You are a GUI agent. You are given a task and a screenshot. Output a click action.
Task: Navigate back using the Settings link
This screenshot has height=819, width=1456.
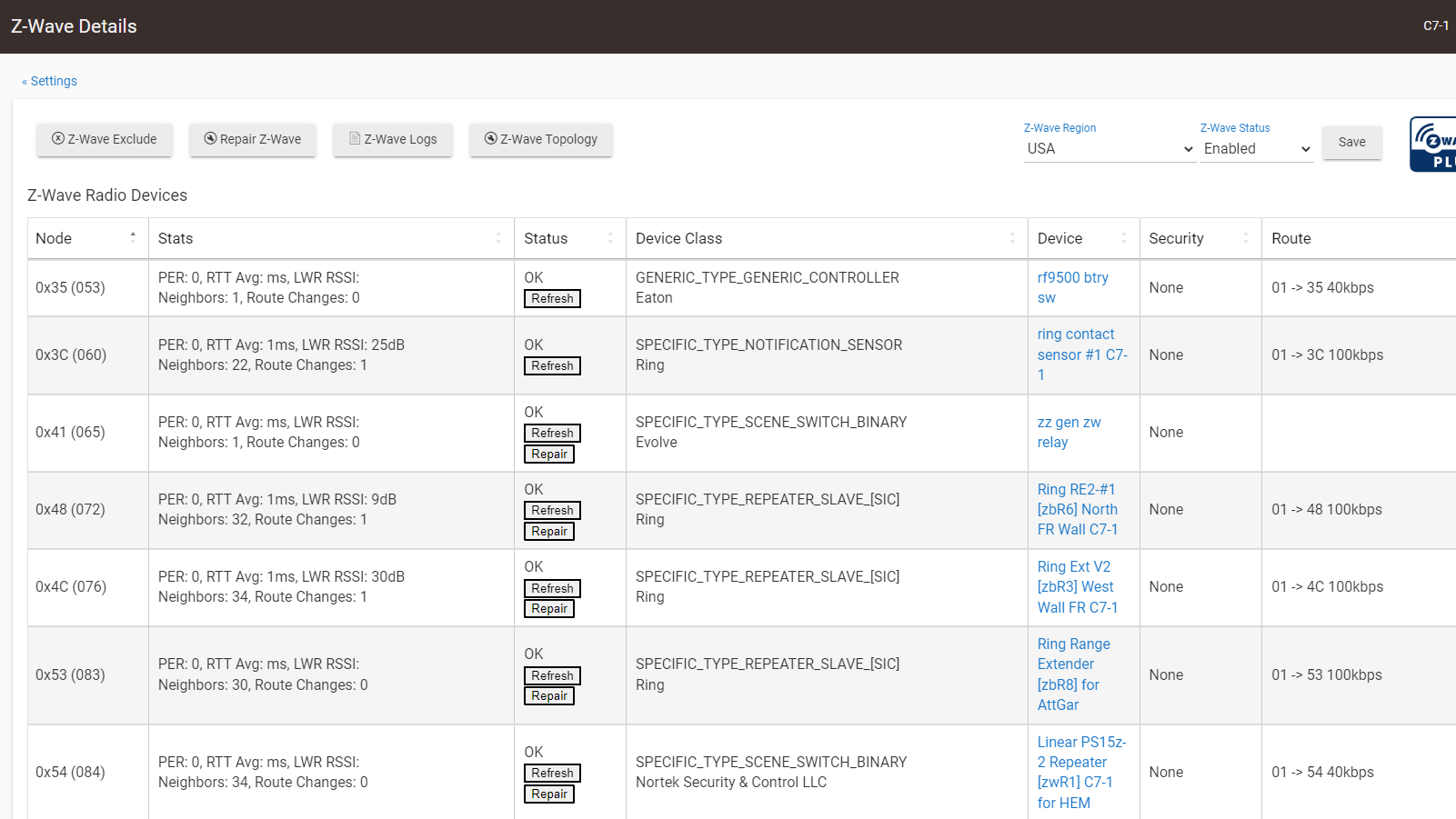pos(49,81)
